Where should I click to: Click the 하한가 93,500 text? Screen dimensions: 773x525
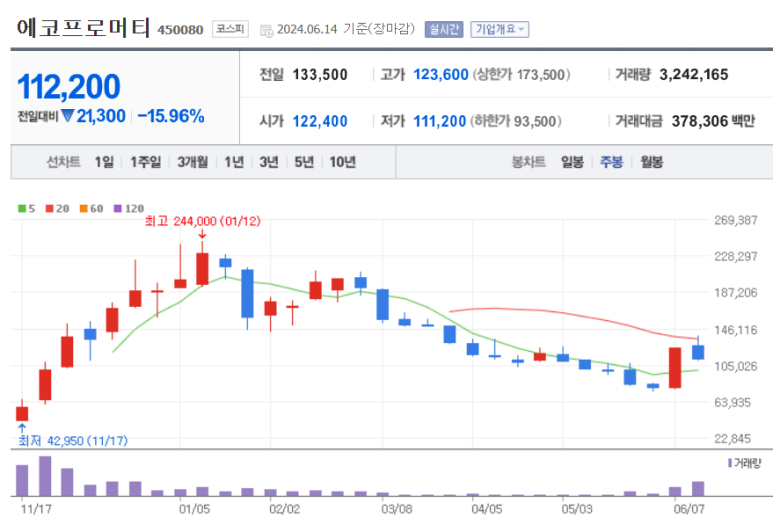516,121
